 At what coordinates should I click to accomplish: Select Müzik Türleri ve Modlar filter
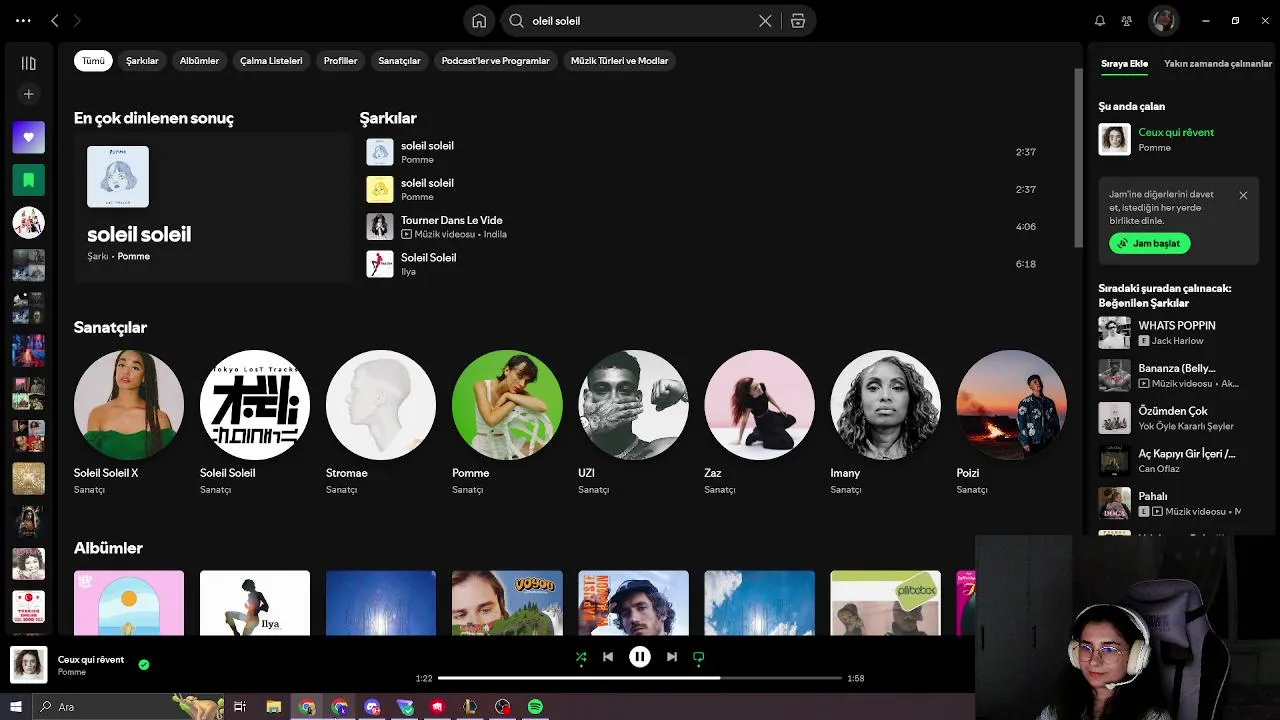click(619, 61)
